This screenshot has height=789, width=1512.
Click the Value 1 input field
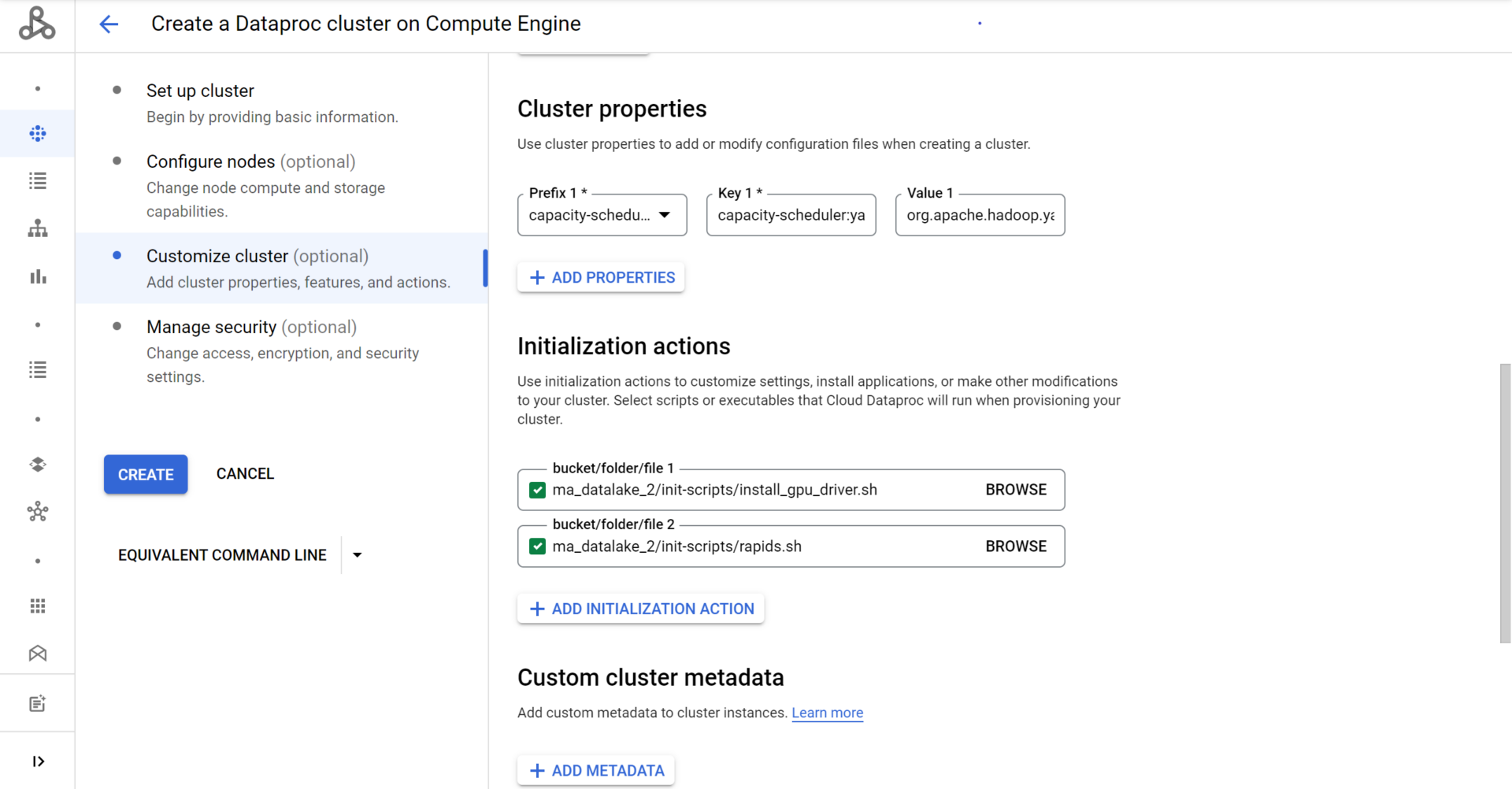pos(979,214)
